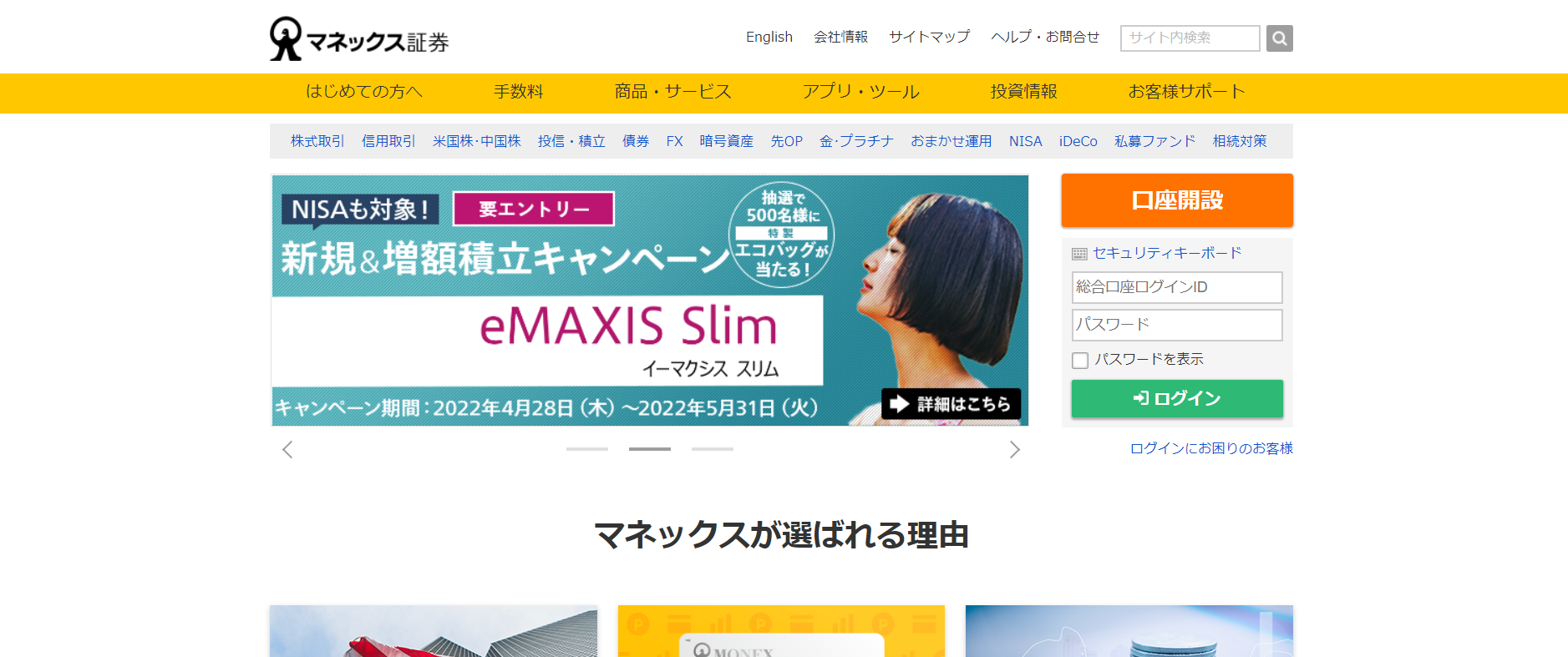Select third carousel slide indicator

(x=713, y=449)
